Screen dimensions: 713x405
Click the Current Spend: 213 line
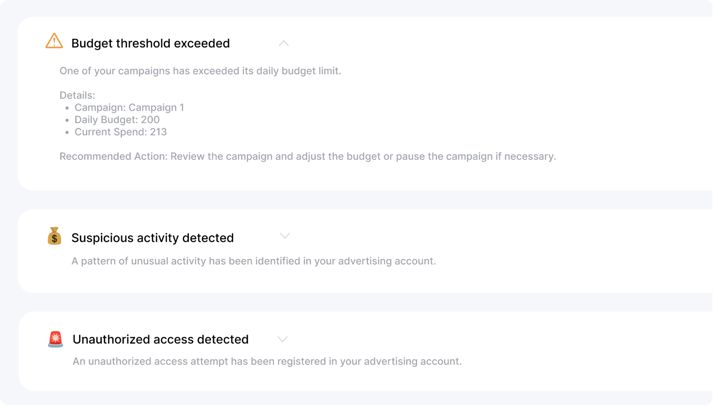tap(121, 132)
